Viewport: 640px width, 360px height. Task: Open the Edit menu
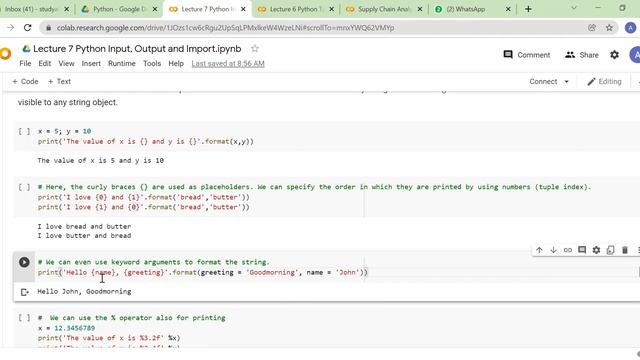click(x=45, y=64)
